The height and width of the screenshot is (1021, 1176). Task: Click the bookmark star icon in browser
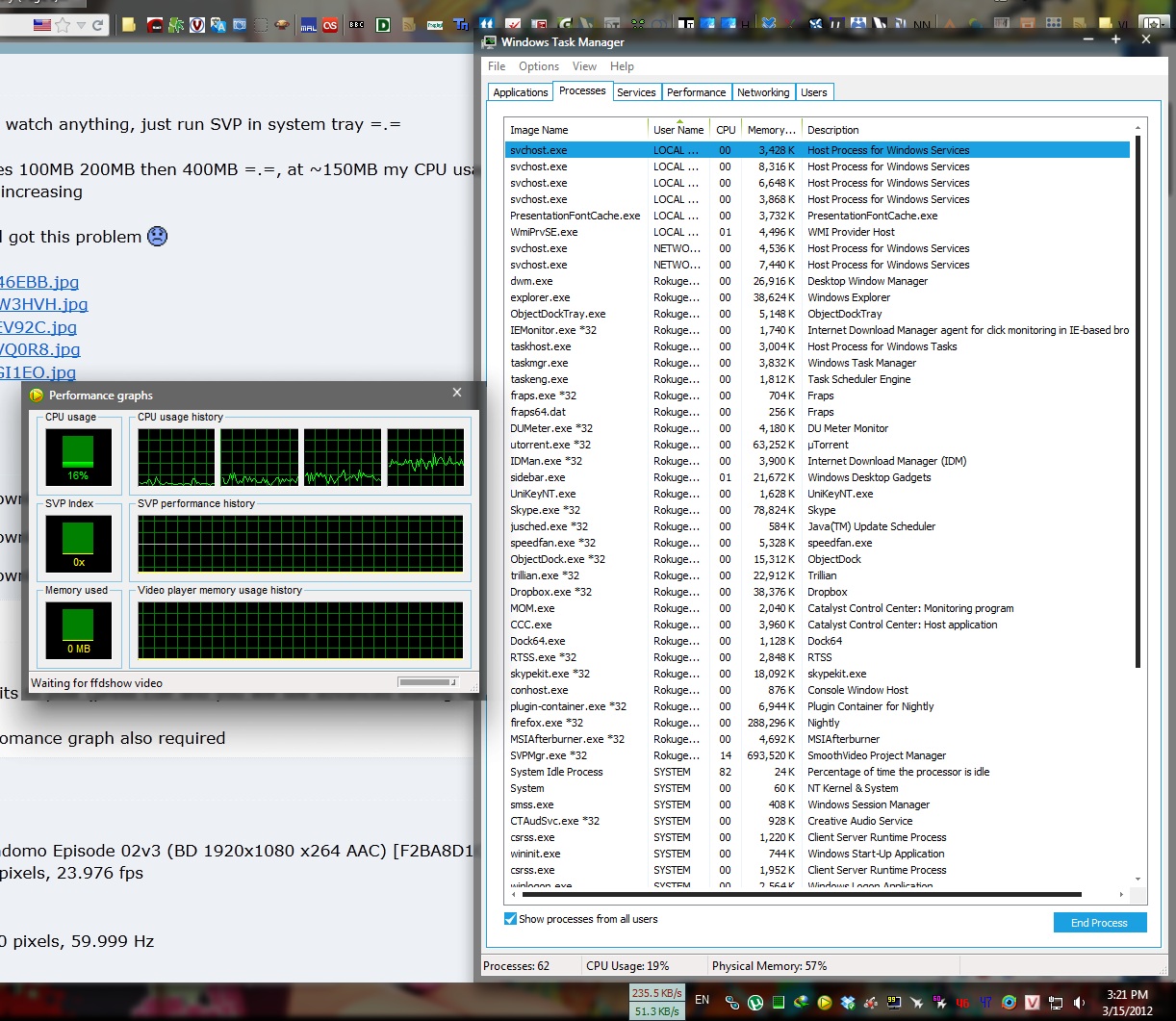pos(64,25)
